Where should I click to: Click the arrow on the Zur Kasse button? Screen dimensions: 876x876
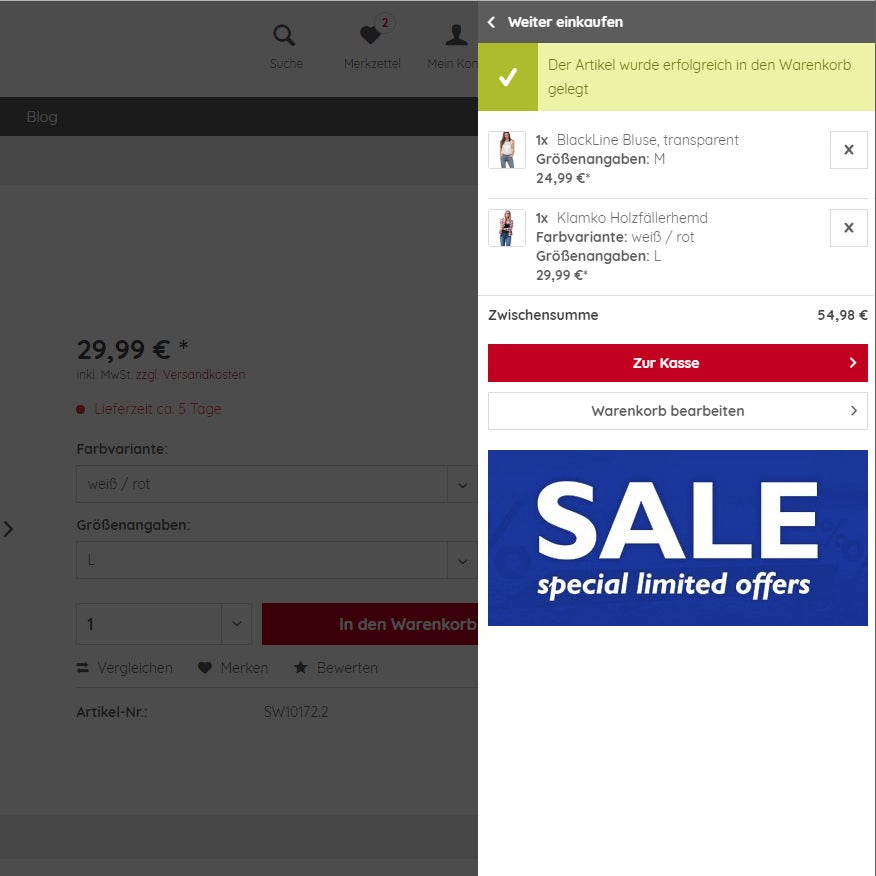click(x=853, y=363)
